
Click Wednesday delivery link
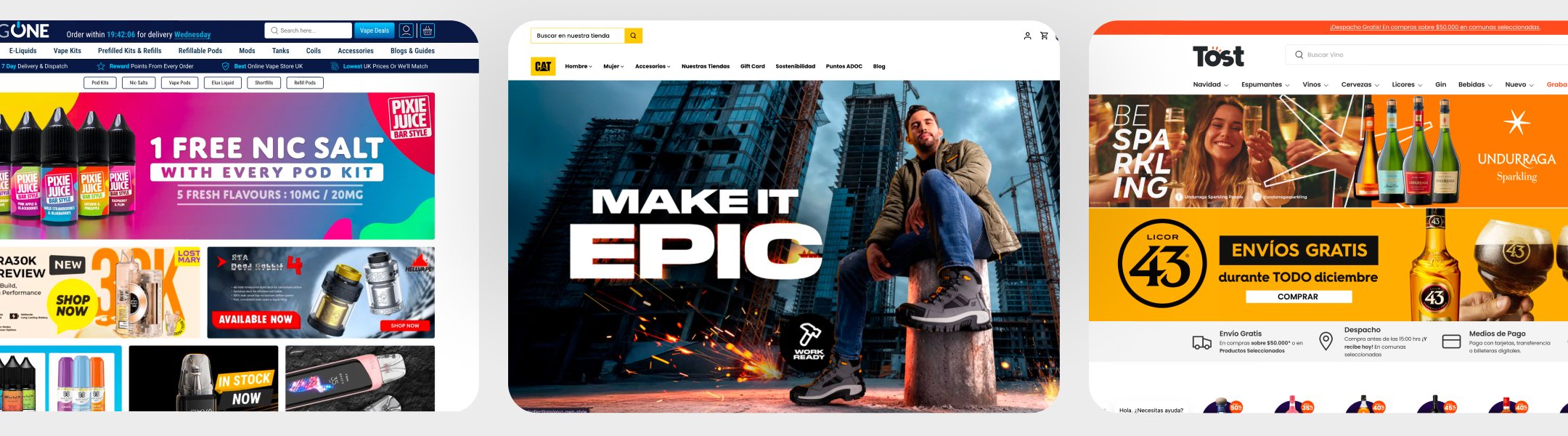click(192, 34)
